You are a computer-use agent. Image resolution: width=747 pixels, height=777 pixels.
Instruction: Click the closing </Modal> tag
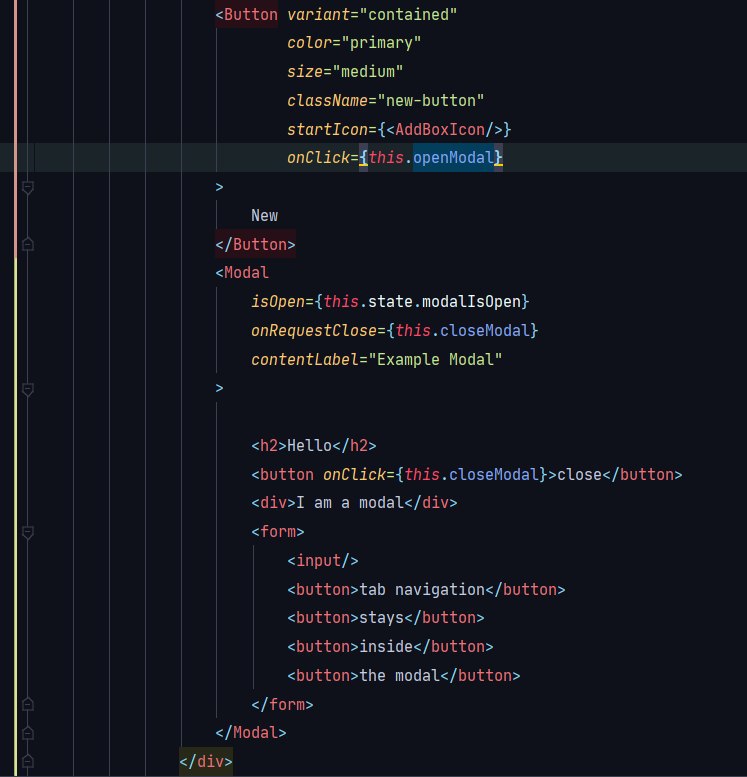[251, 732]
